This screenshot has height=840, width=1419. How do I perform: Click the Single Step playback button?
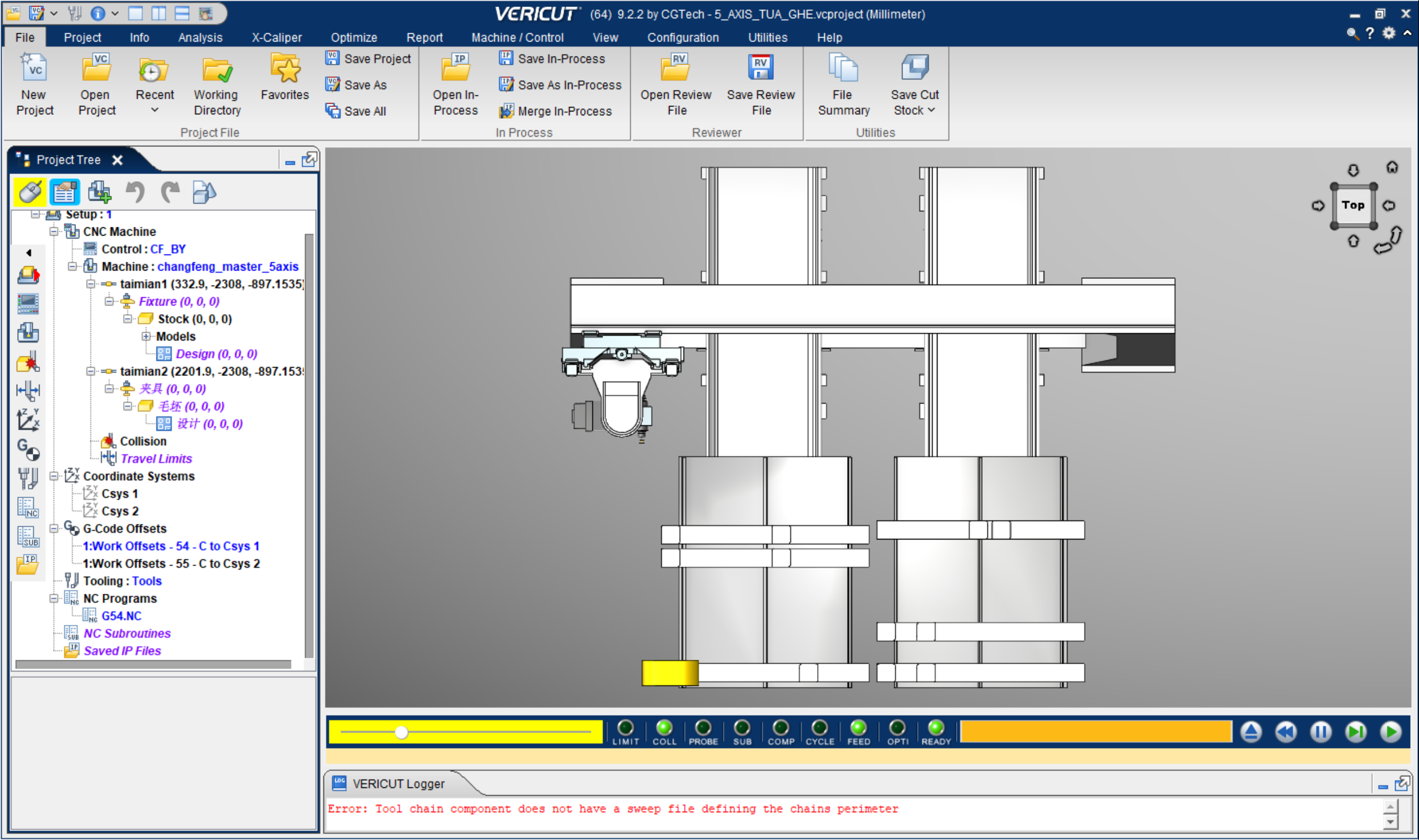click(1356, 732)
